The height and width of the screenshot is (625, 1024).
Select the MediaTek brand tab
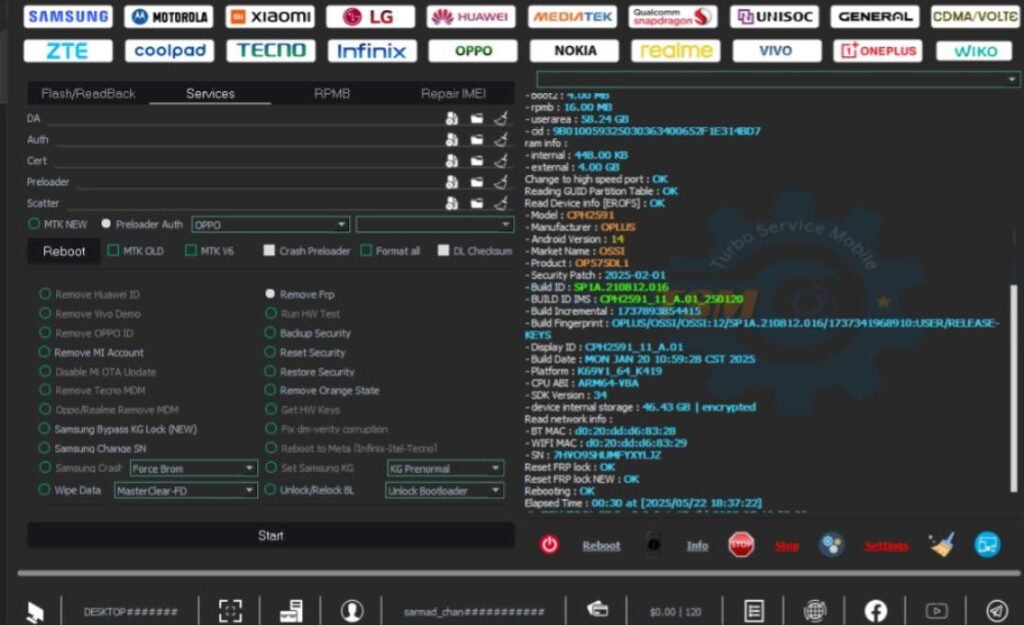tap(573, 16)
